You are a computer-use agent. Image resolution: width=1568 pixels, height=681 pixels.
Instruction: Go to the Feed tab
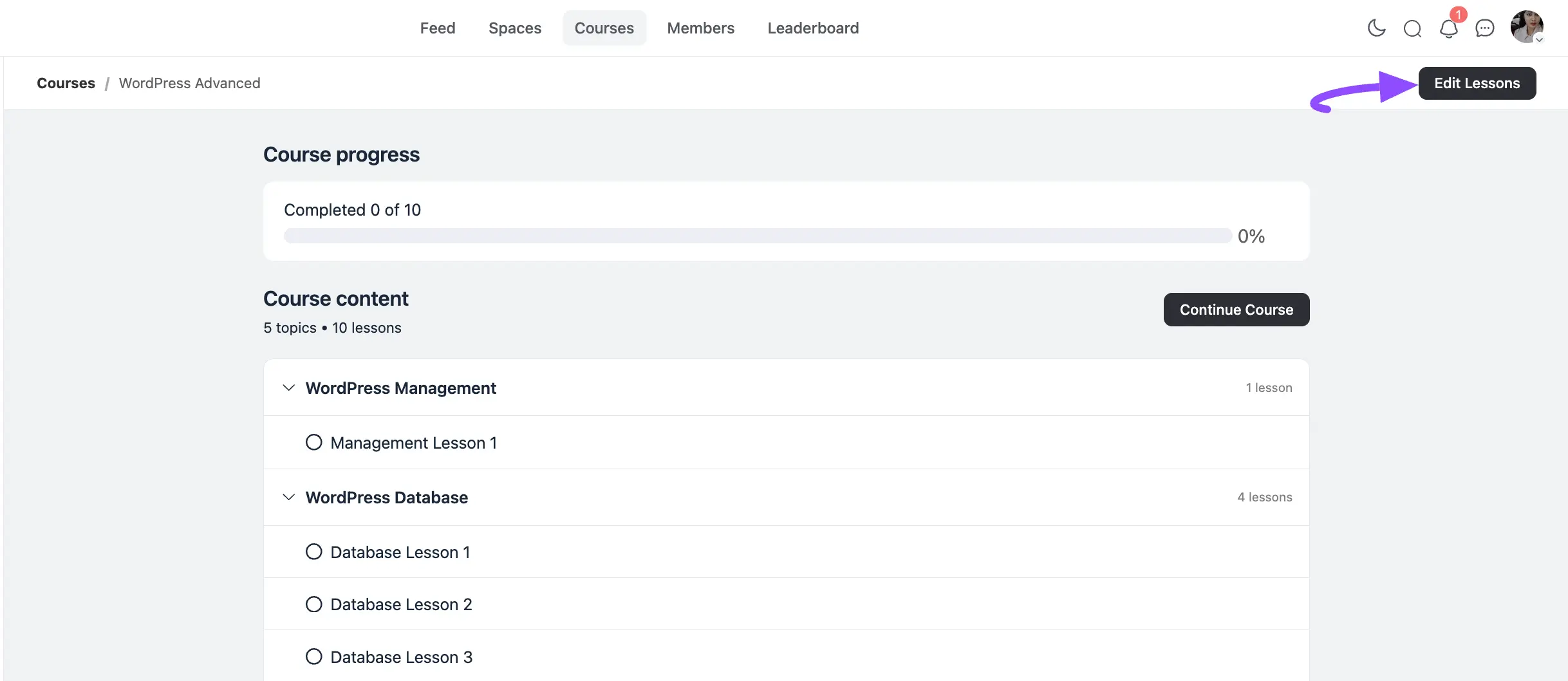point(438,28)
